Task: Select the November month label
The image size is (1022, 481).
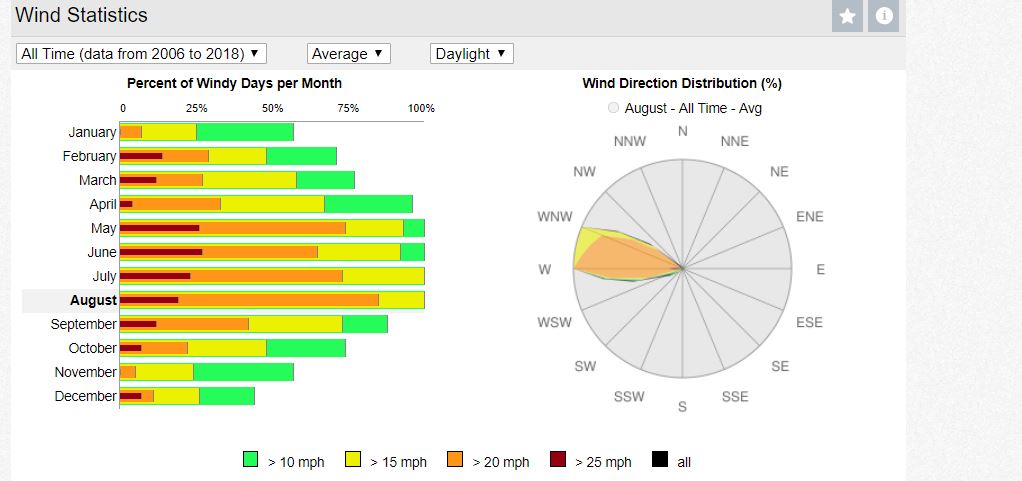Action: (86, 373)
